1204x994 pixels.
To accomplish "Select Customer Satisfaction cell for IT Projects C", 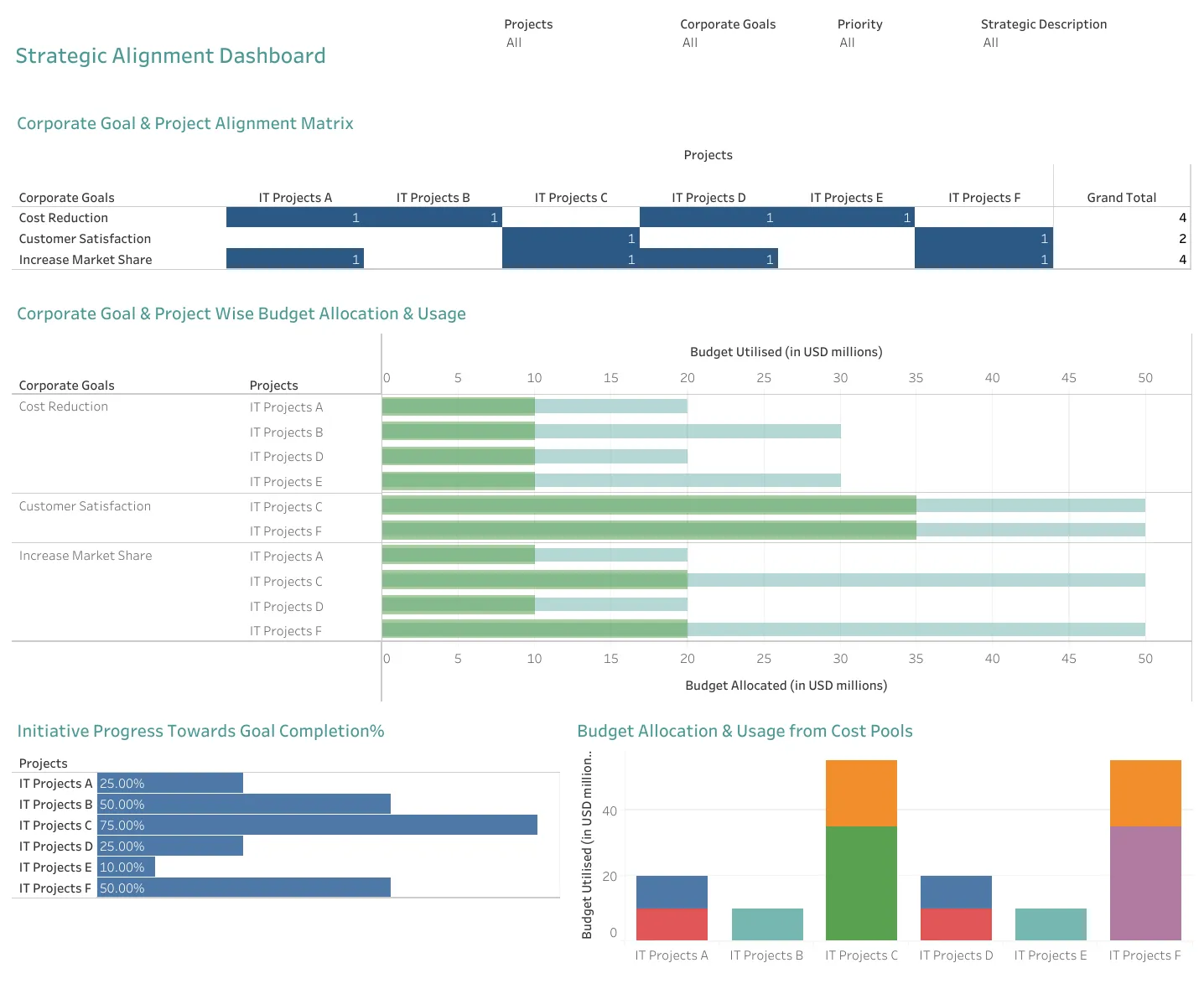I will (571, 239).
